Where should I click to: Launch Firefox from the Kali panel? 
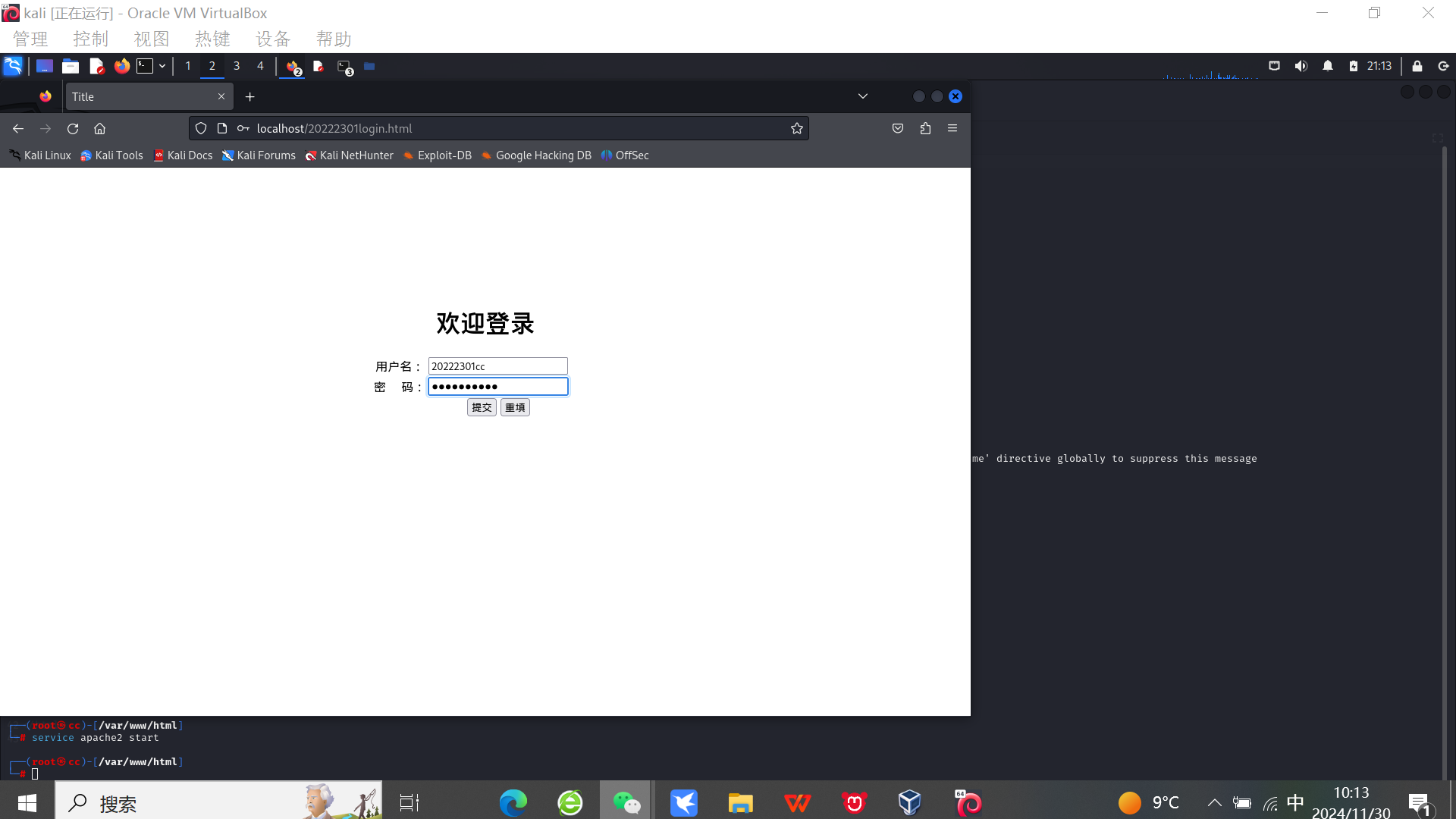pos(121,66)
